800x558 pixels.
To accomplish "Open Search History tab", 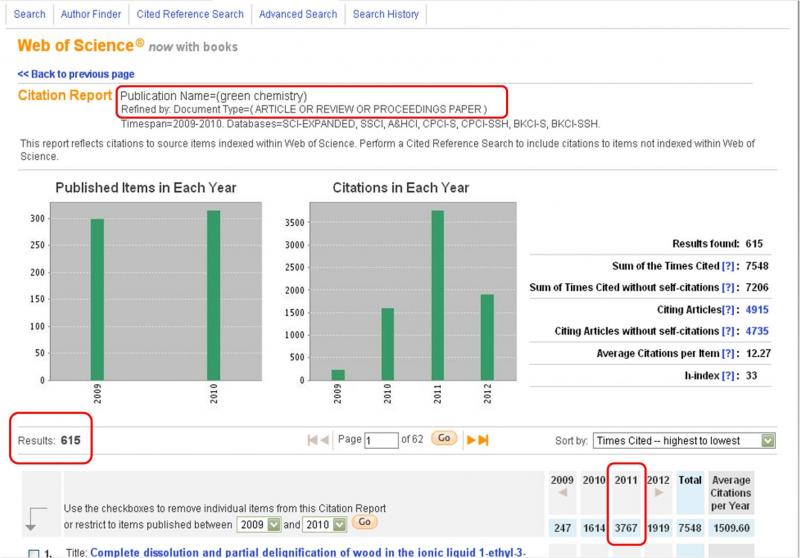I will 386,14.
